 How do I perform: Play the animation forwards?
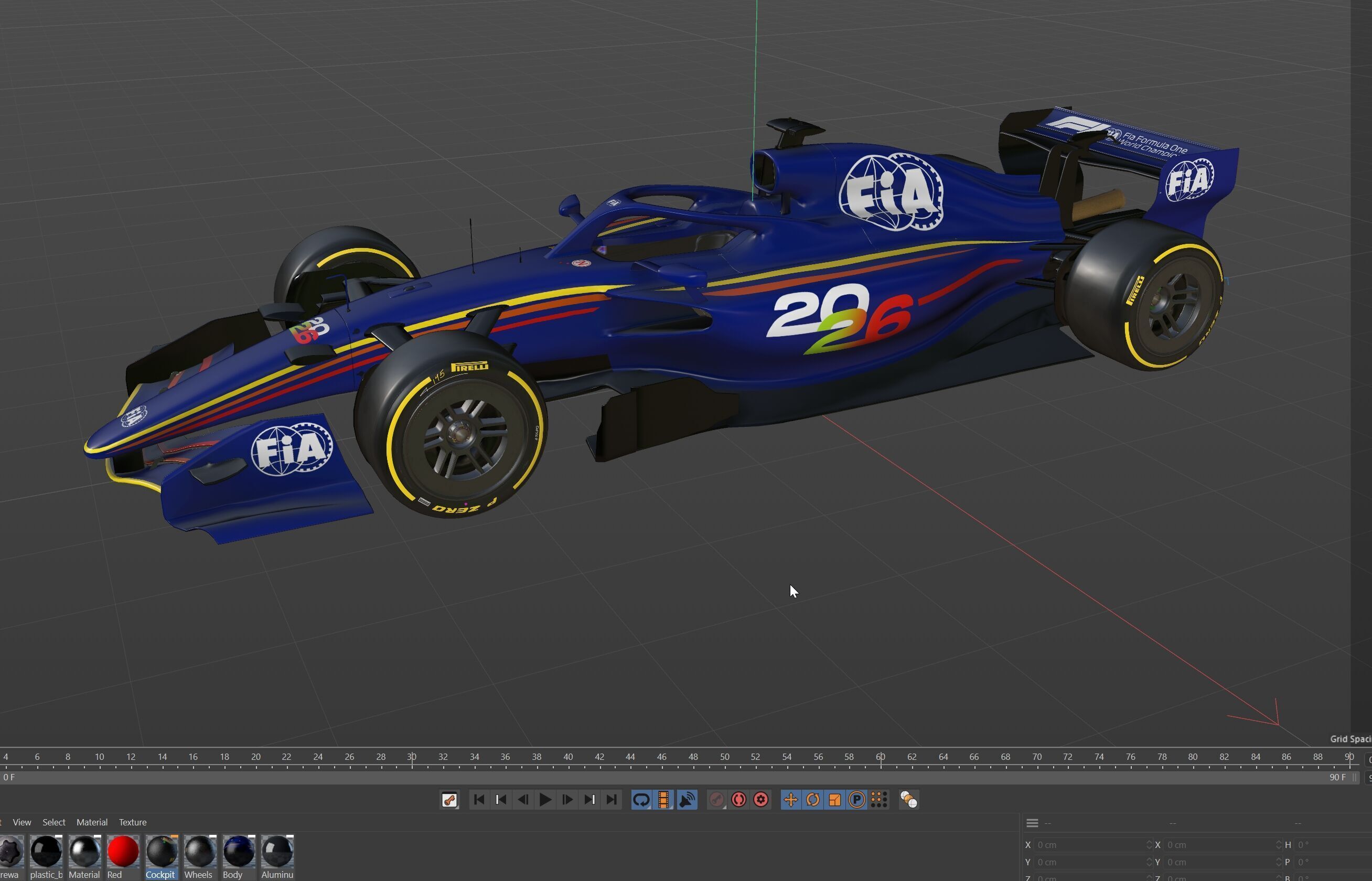coord(545,800)
